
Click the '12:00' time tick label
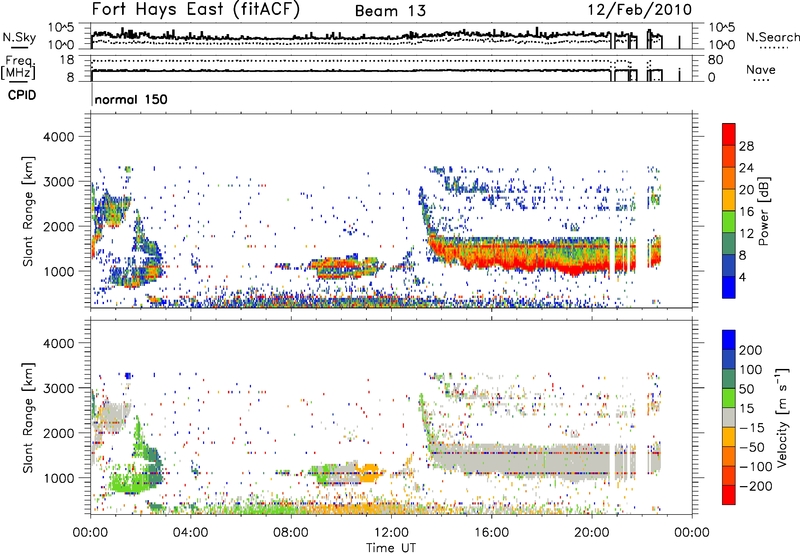(391, 533)
